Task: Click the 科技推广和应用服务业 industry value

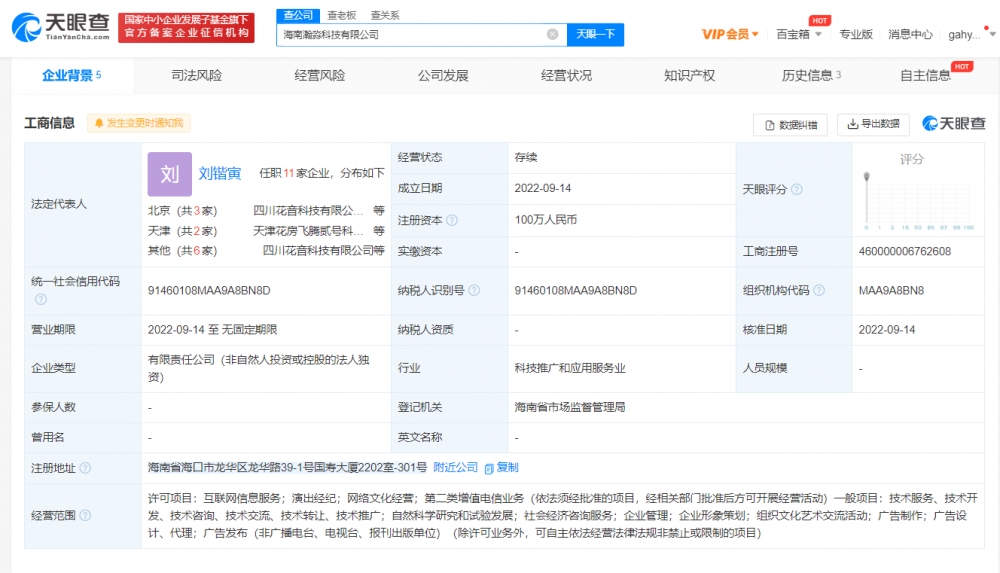Action: pyautogui.click(x=570, y=368)
